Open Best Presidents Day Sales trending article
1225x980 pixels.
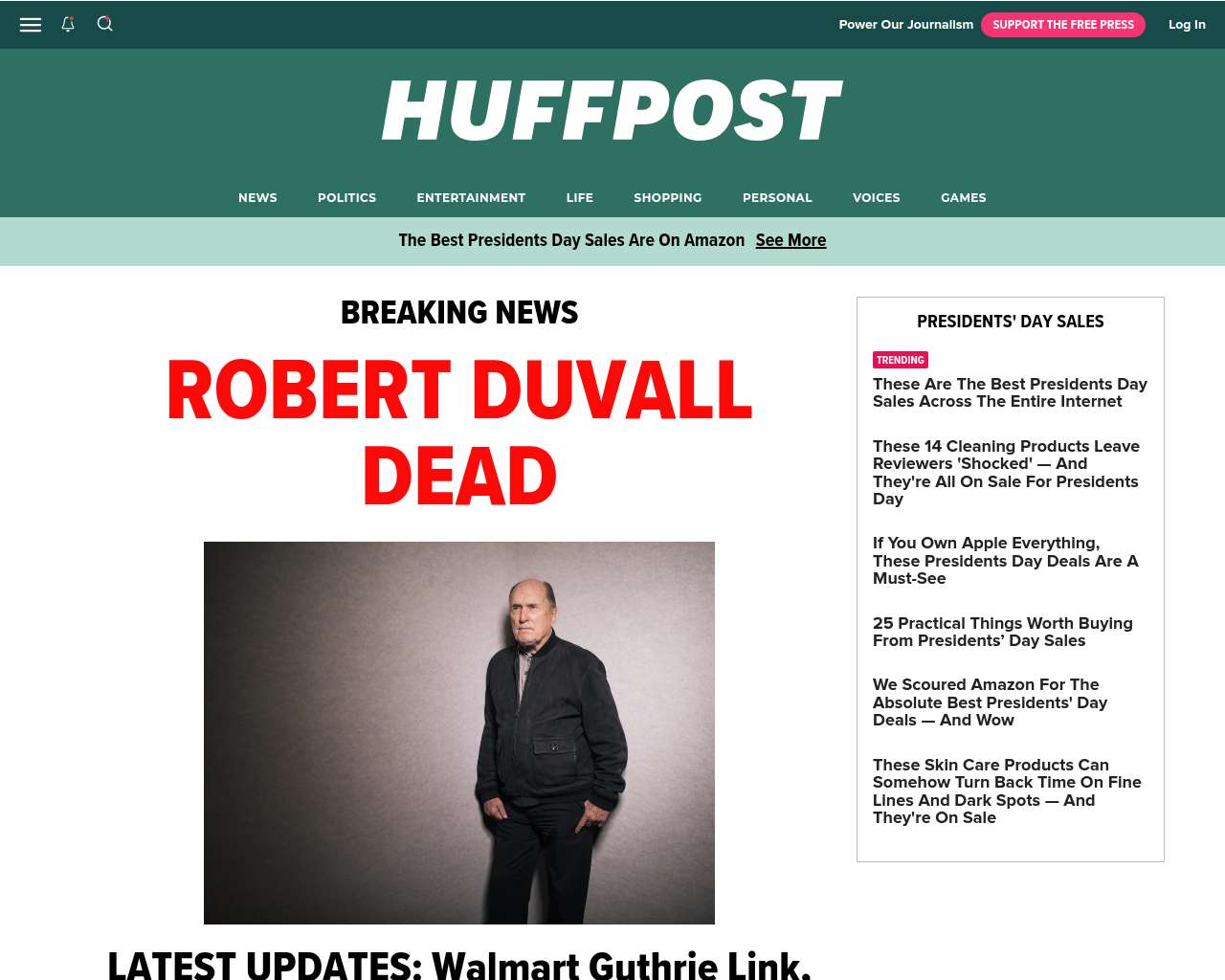pyautogui.click(x=1010, y=392)
